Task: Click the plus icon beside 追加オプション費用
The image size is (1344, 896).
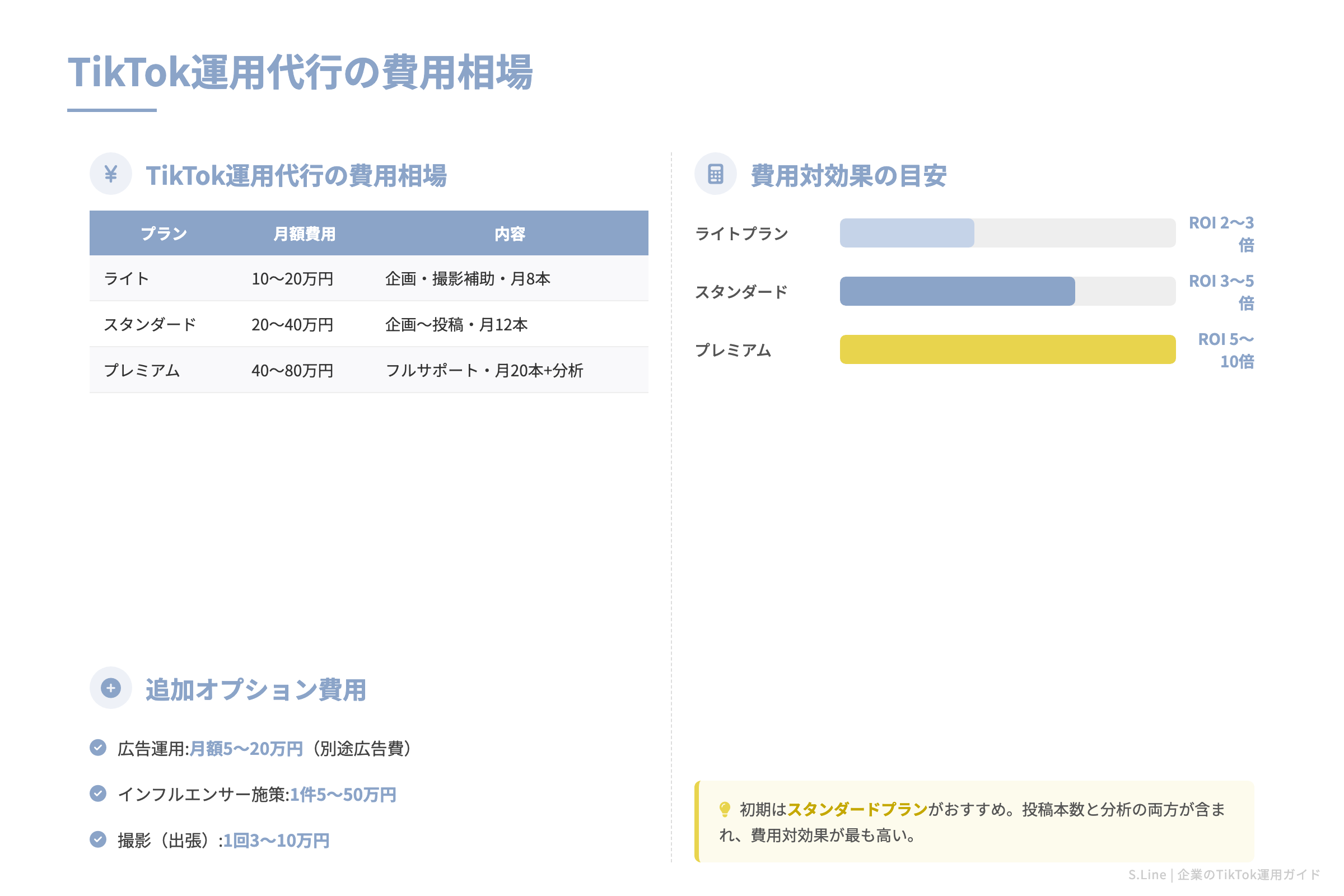Action: click(110, 688)
